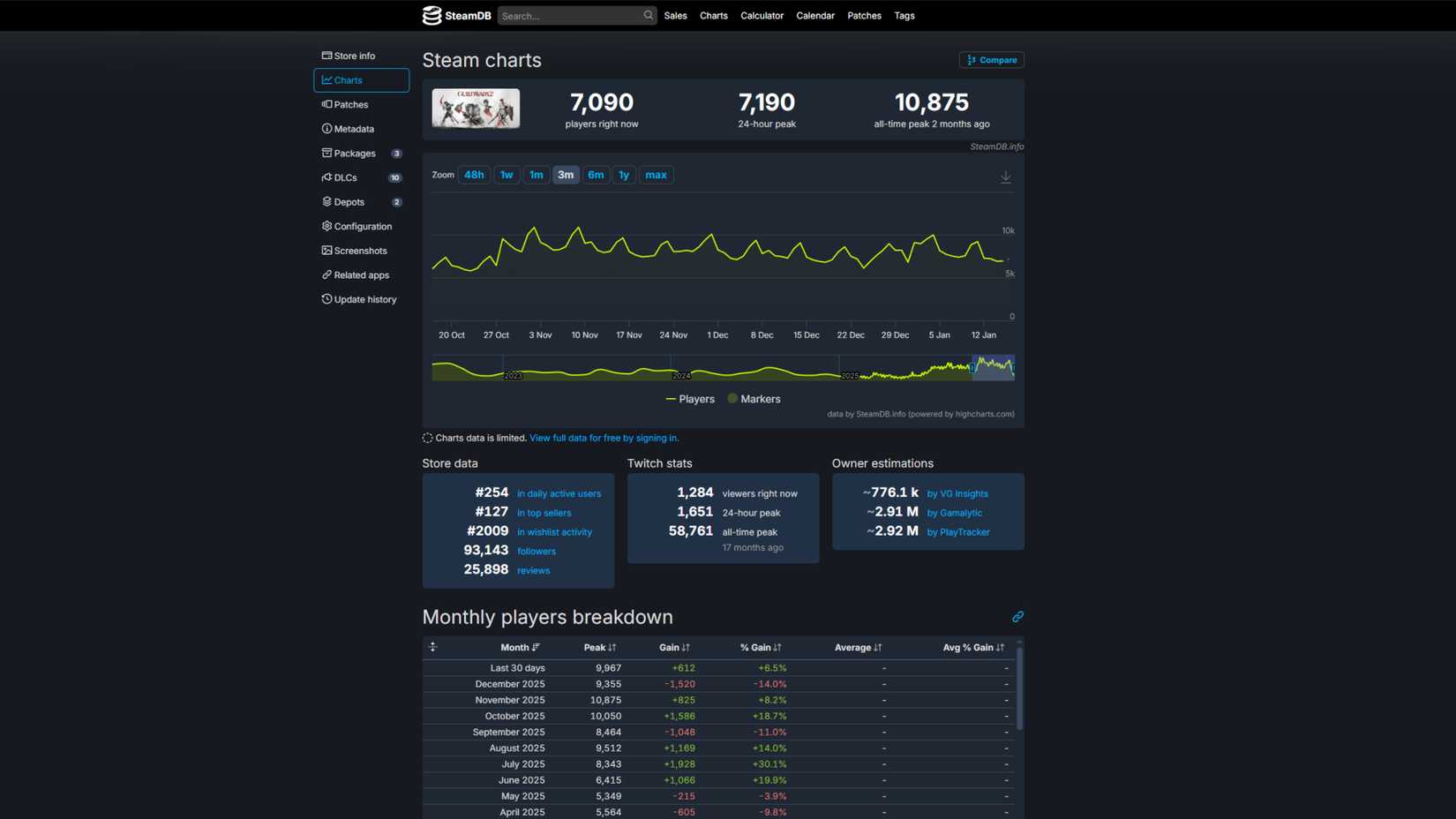Image resolution: width=1456 pixels, height=819 pixels.
Task: Open Update history via the clock icon
Action: click(x=326, y=299)
